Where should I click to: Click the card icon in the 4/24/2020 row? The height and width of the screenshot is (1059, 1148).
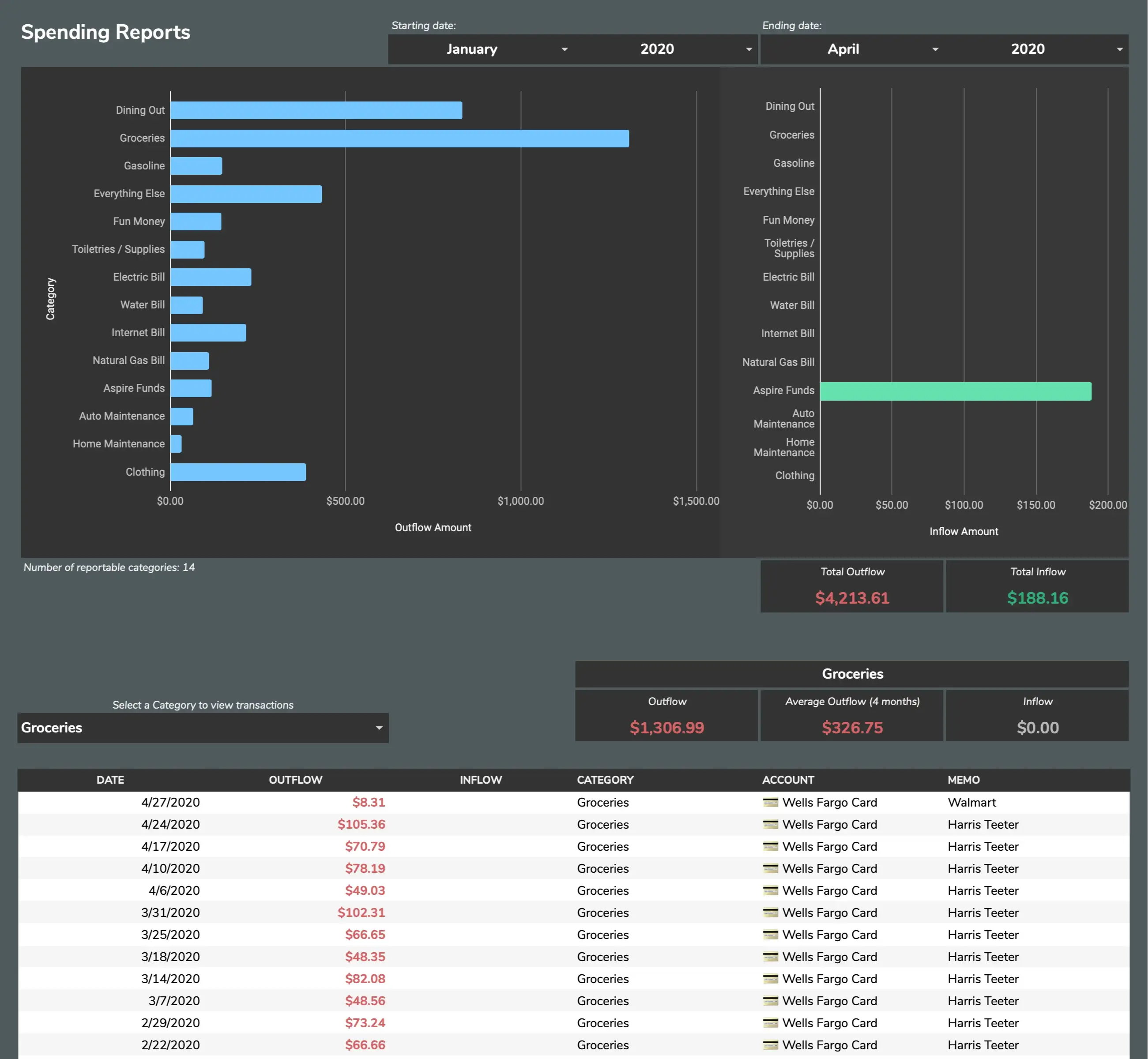point(770,824)
